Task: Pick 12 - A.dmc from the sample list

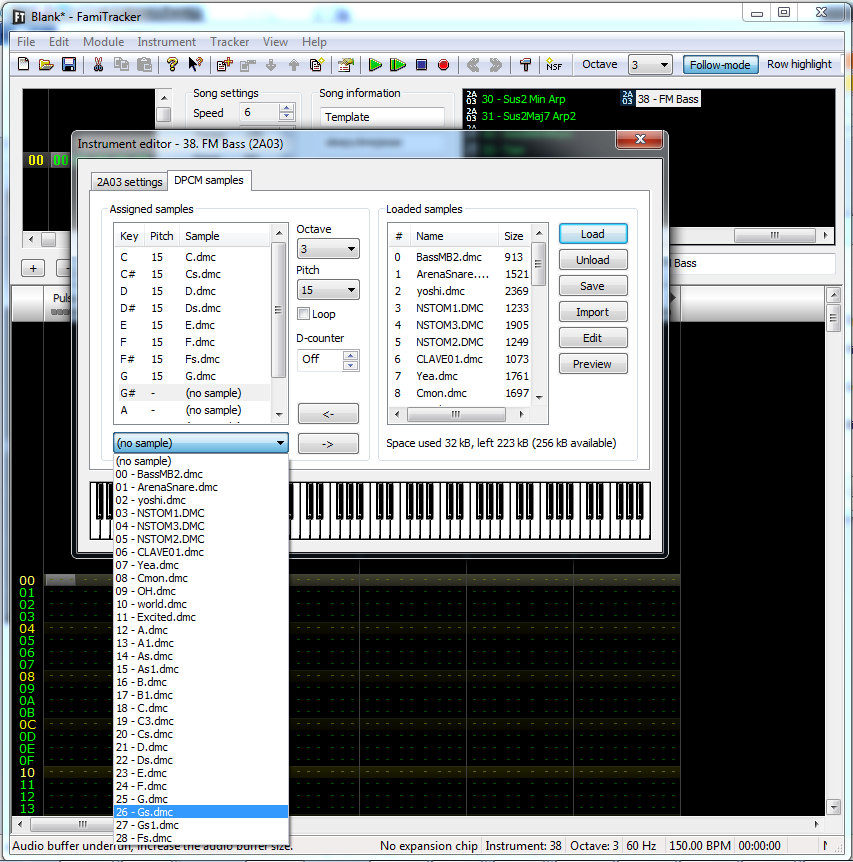Action: click(201, 630)
